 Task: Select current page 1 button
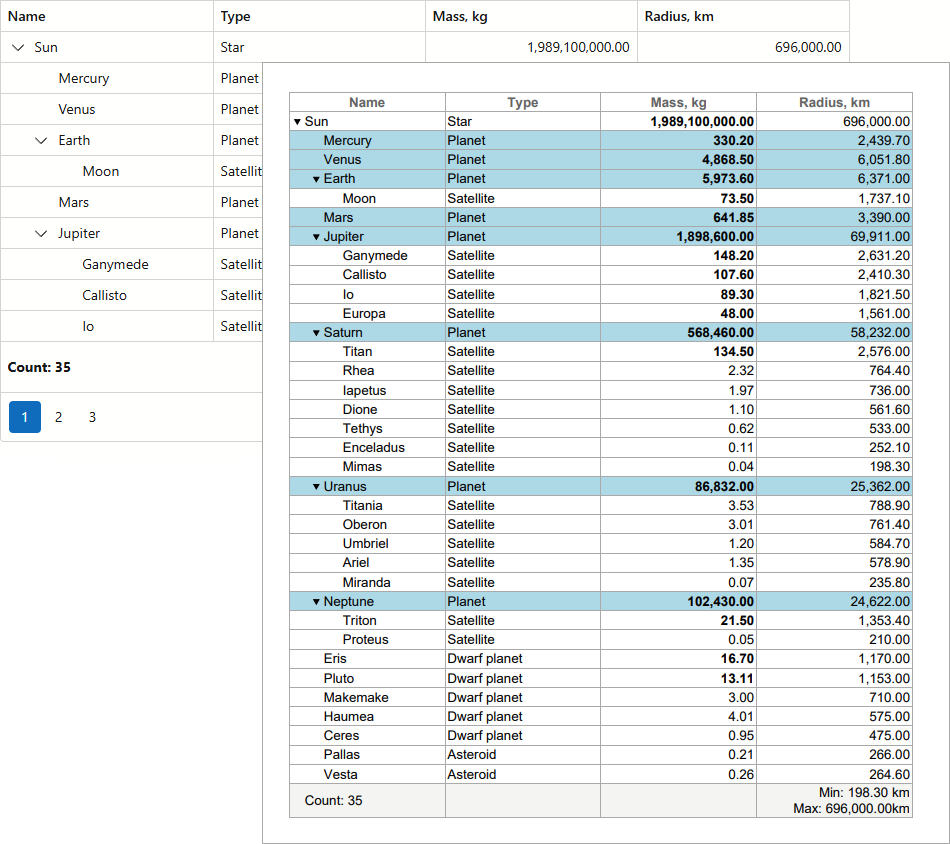(25, 417)
